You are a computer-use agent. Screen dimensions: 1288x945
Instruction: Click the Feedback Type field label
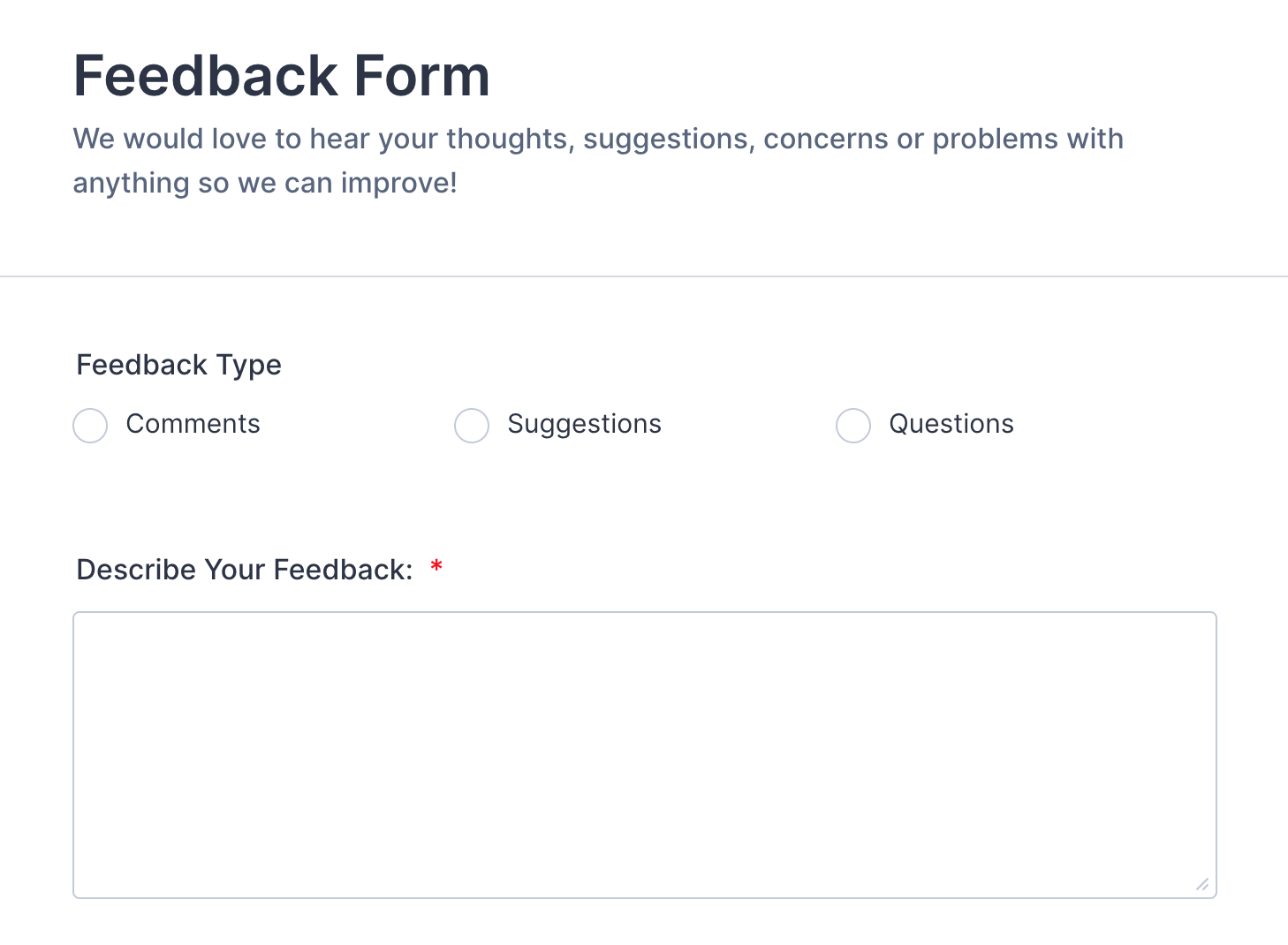click(178, 365)
